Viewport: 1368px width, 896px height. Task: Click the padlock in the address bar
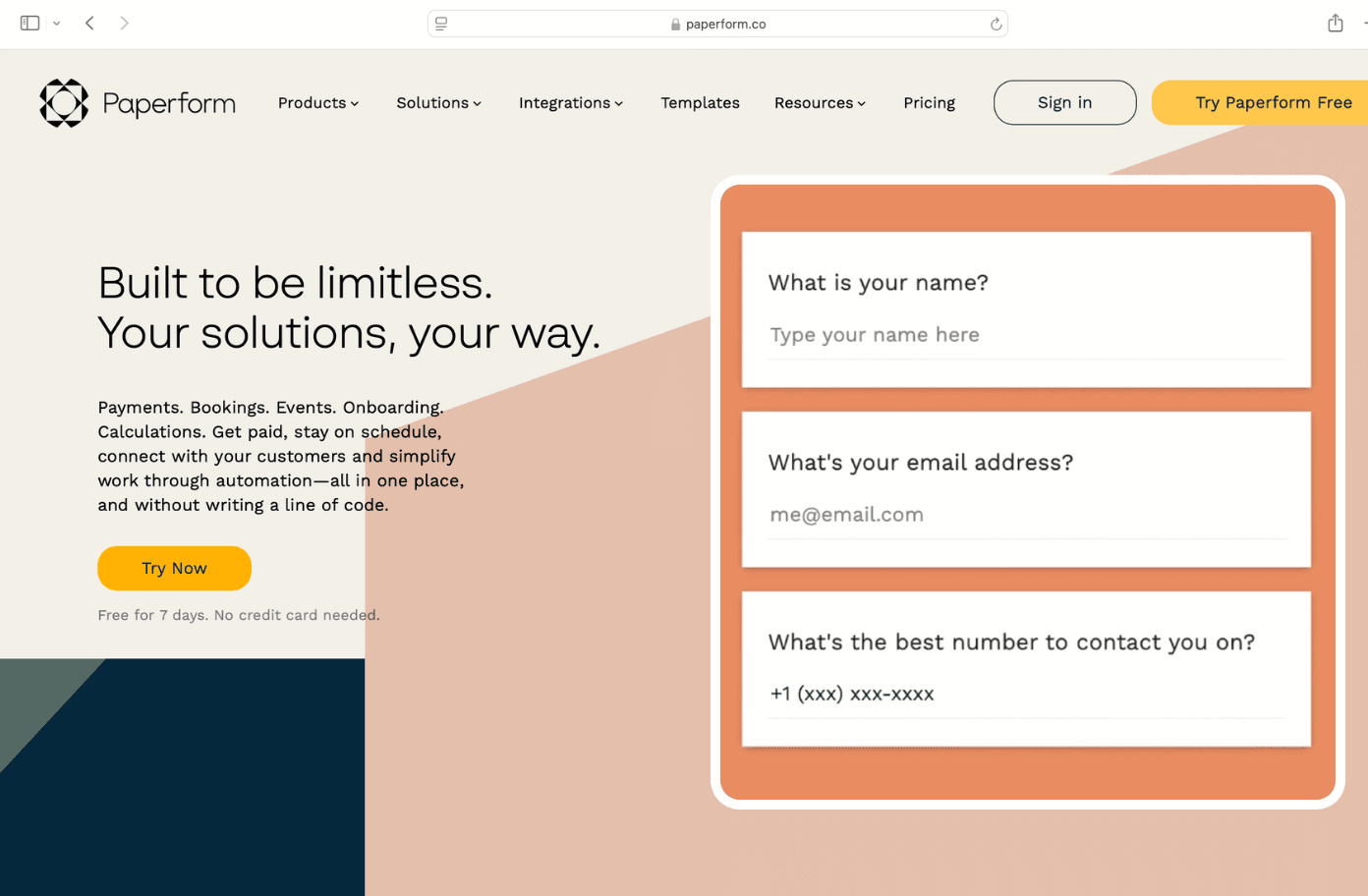tap(675, 23)
